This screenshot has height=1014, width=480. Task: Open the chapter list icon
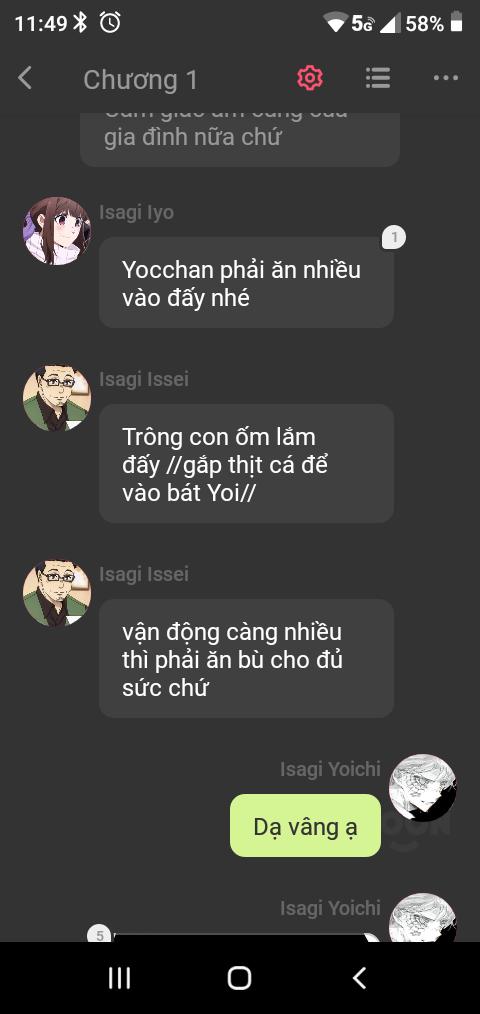click(x=378, y=78)
